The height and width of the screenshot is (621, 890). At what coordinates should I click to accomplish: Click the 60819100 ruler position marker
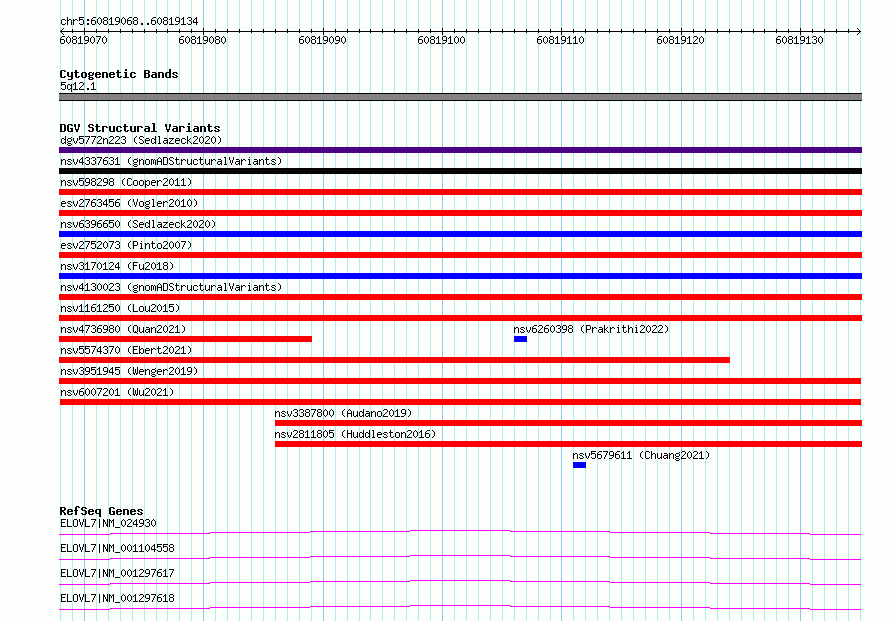click(x=441, y=40)
